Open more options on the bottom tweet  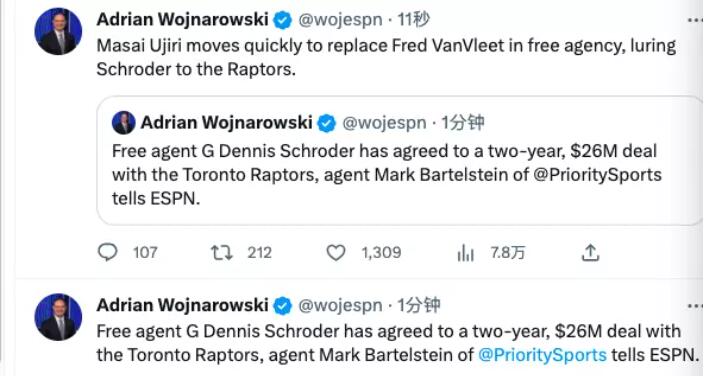point(695,306)
